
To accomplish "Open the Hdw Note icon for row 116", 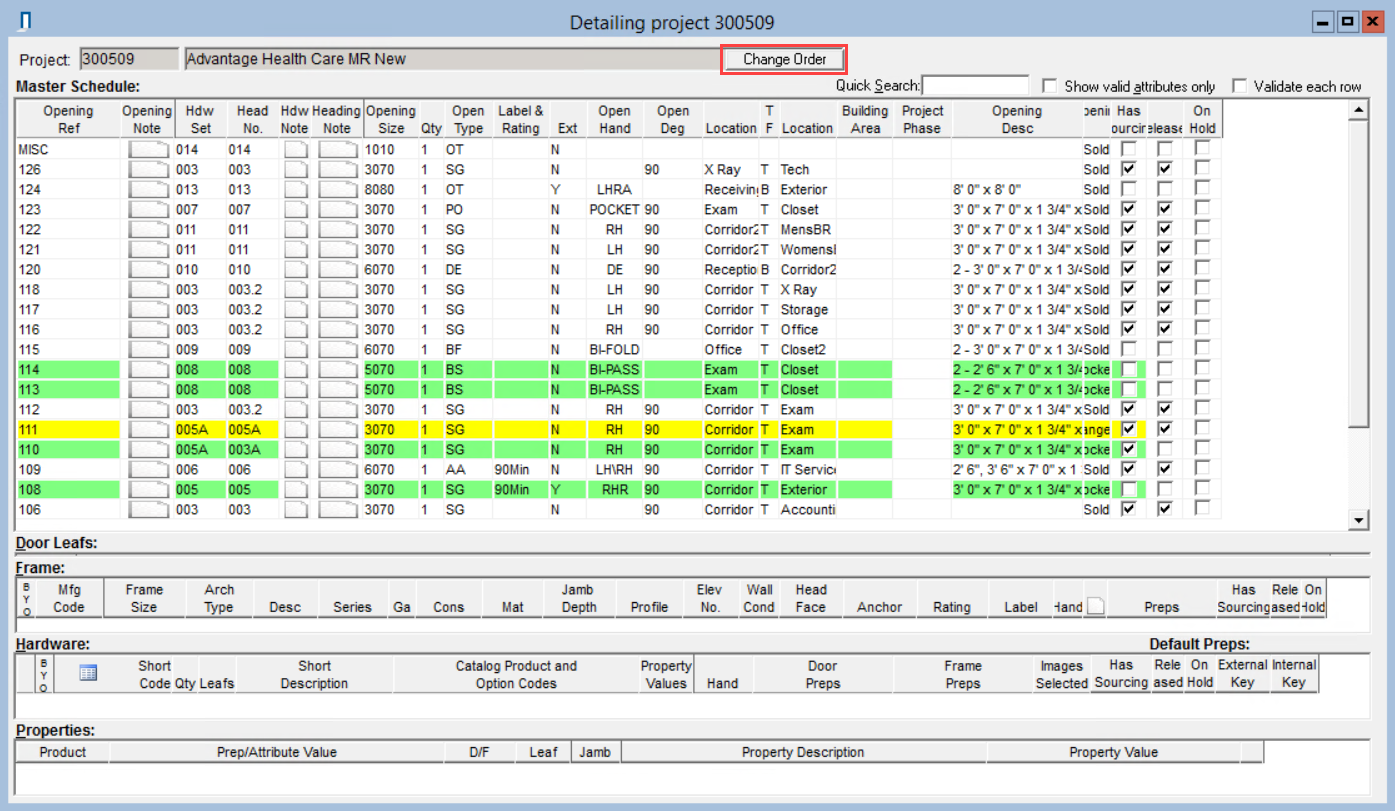I will (295, 330).
